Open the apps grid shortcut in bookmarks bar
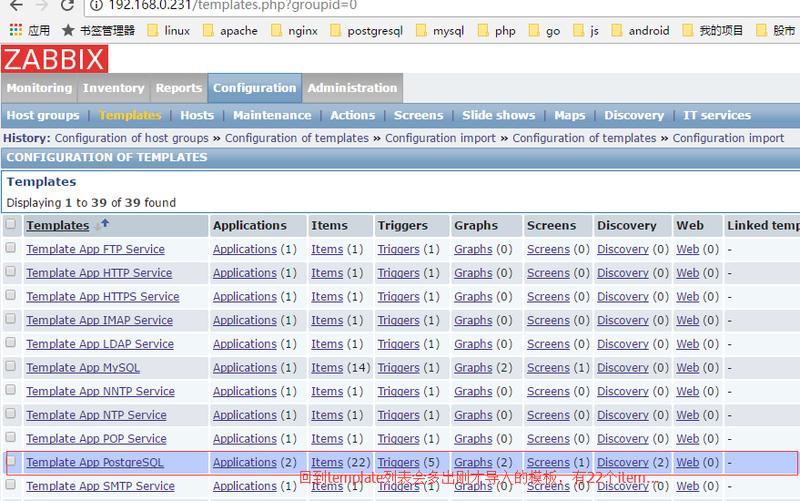800x501 pixels. click(16, 31)
